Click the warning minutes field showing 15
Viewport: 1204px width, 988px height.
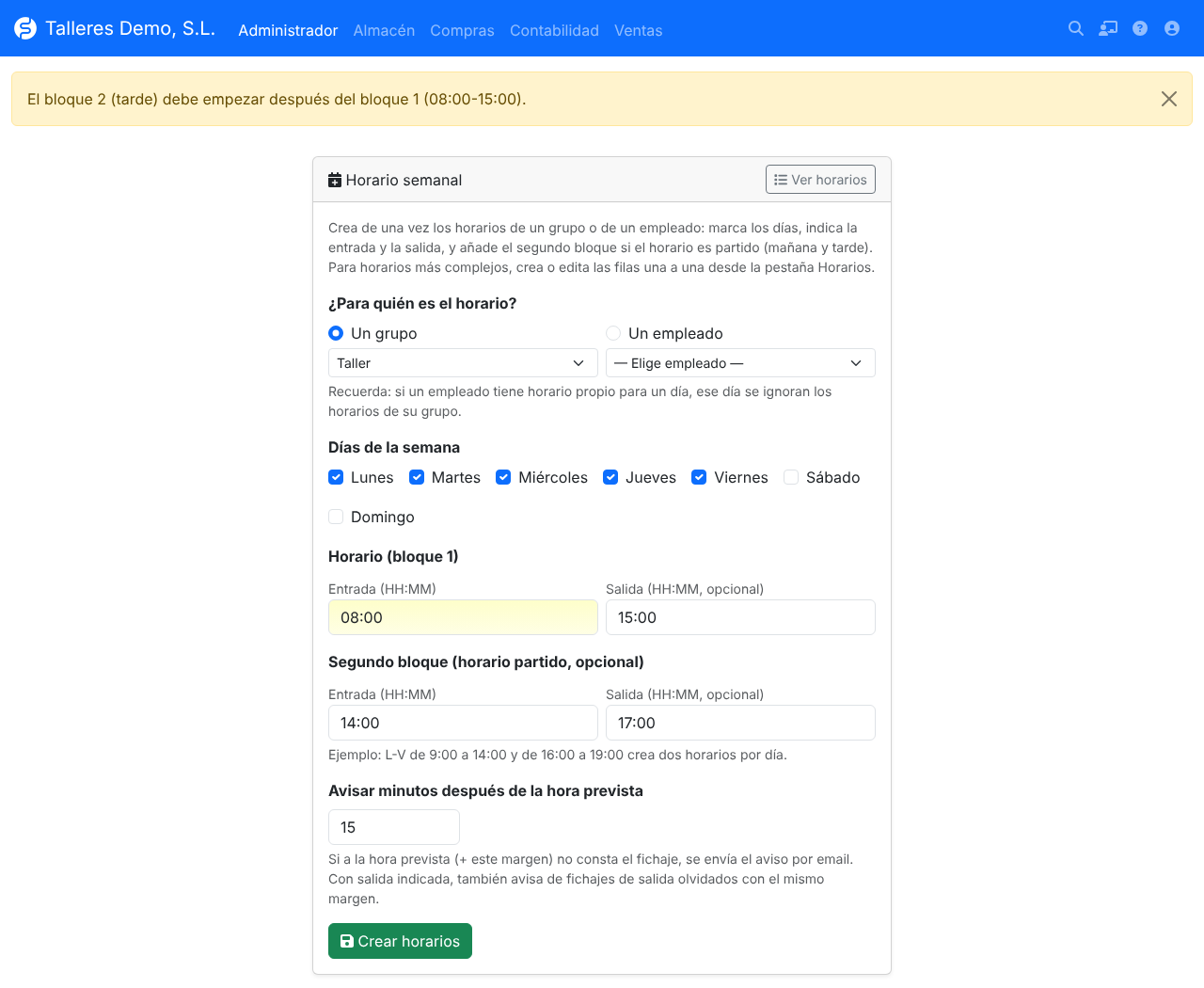(x=394, y=827)
